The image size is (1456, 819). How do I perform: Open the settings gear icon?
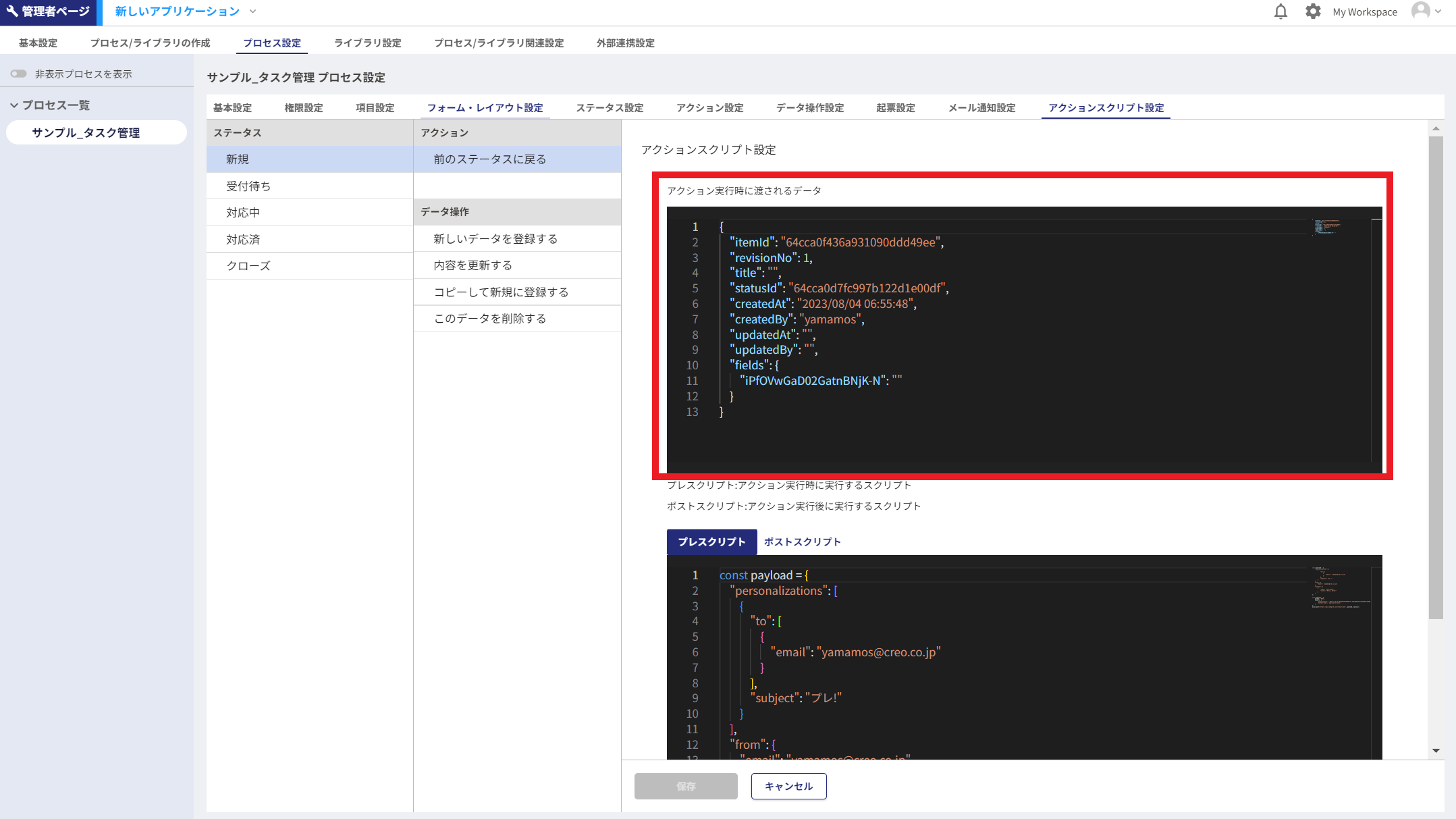tap(1312, 11)
